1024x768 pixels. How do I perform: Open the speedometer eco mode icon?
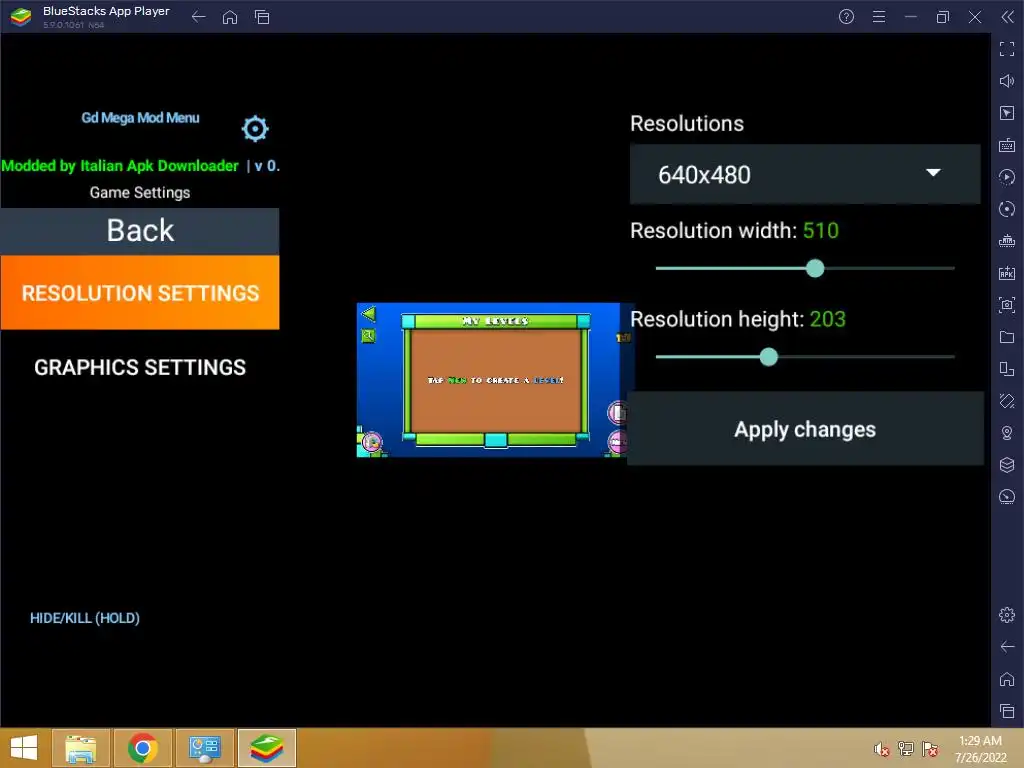pyautogui.click(x=1007, y=497)
